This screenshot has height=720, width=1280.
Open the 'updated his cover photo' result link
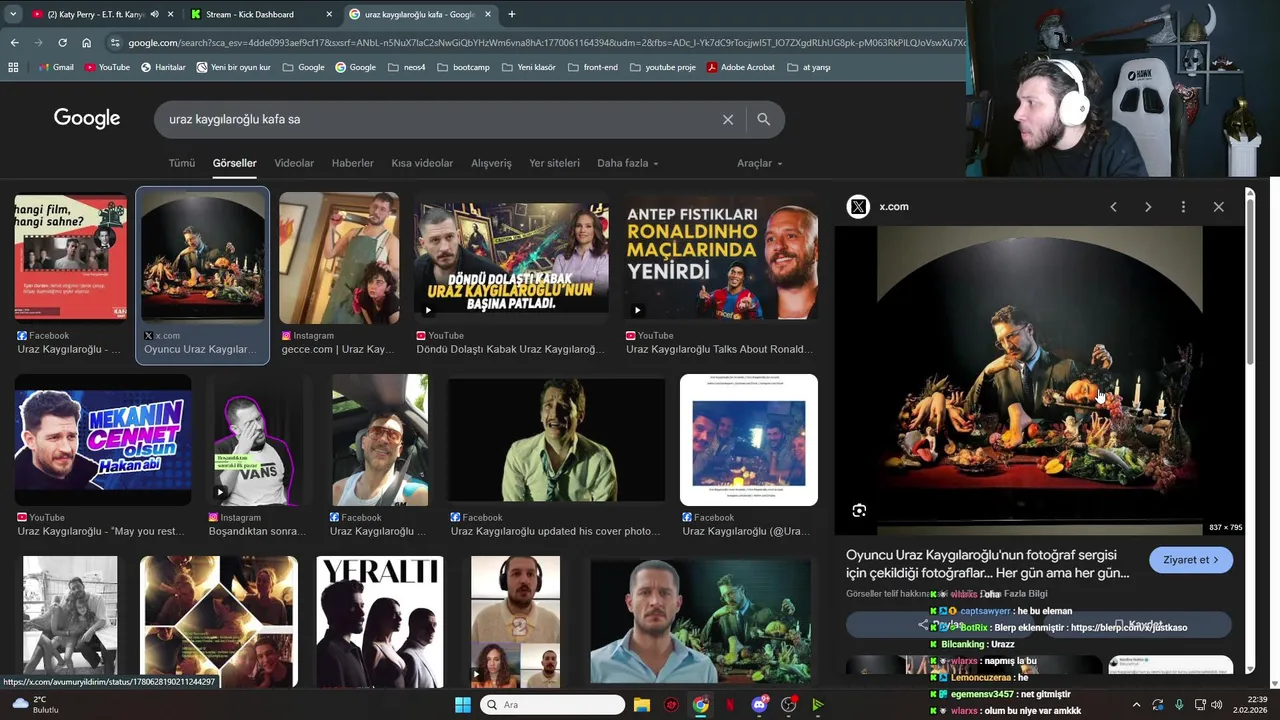pyautogui.click(x=556, y=531)
